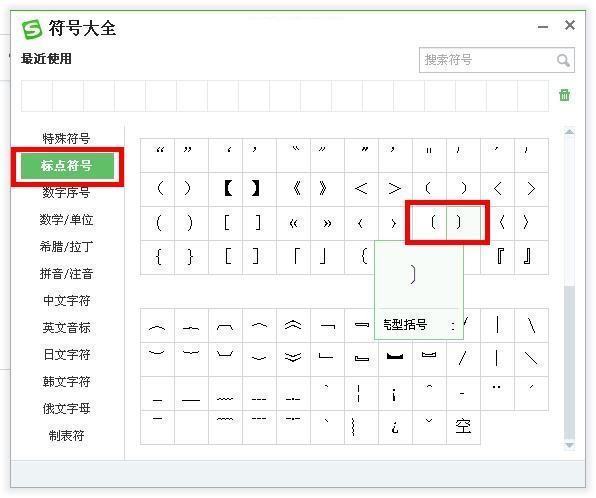The height and width of the screenshot is (498, 596).
Task: Insert the left white corner bracket 『
Action: [498, 257]
